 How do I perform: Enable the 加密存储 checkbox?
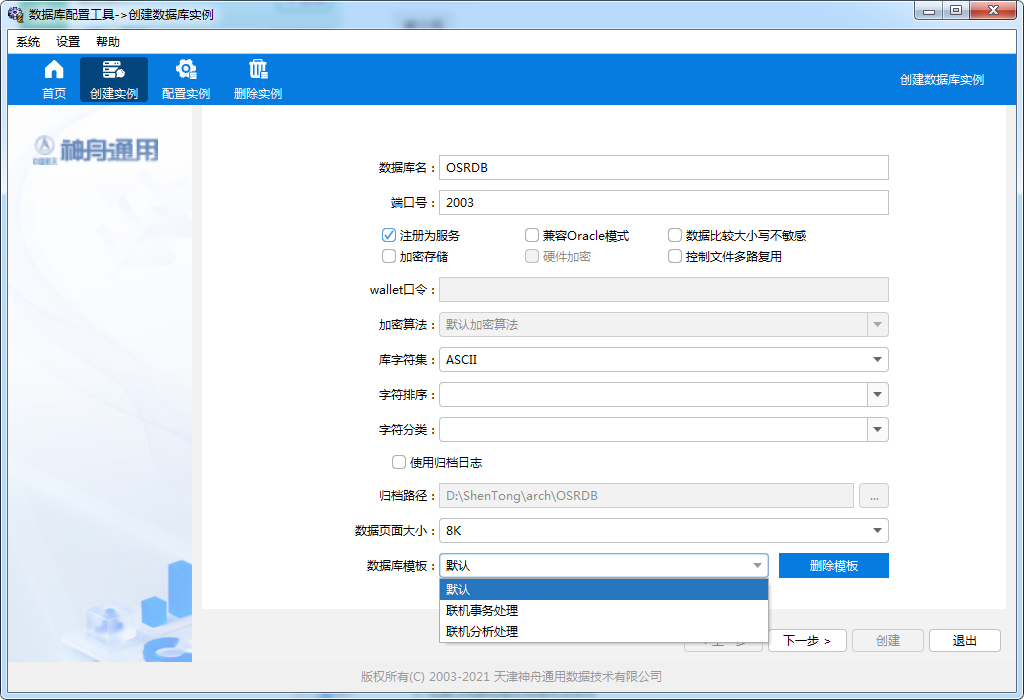tap(389, 256)
